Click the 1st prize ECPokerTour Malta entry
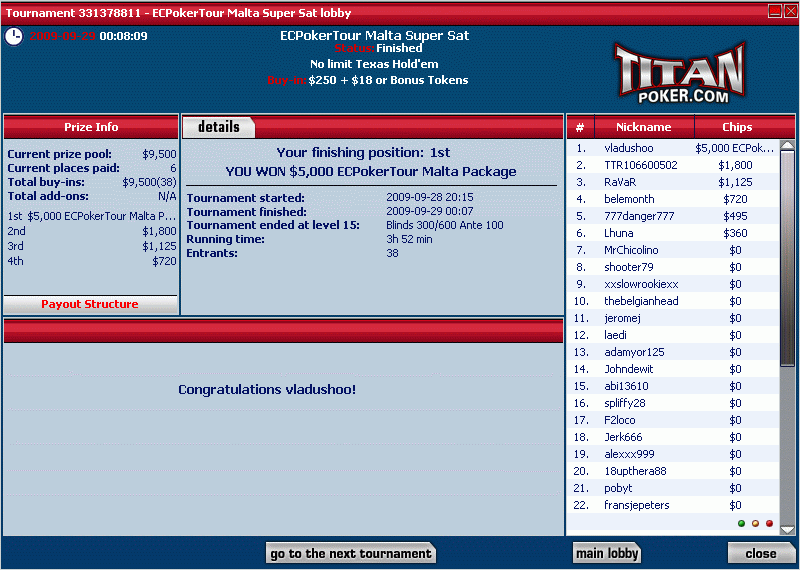The image size is (800, 570). click(91, 216)
